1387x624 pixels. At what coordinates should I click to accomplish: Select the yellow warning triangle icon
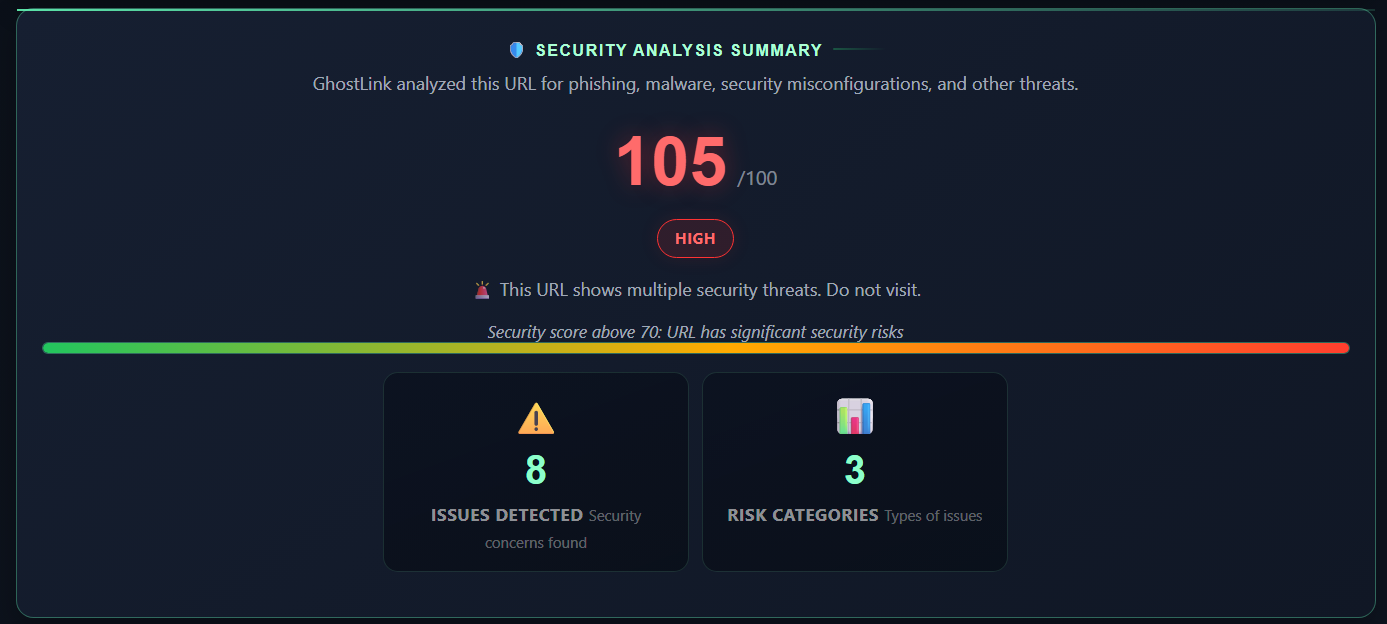point(535,419)
